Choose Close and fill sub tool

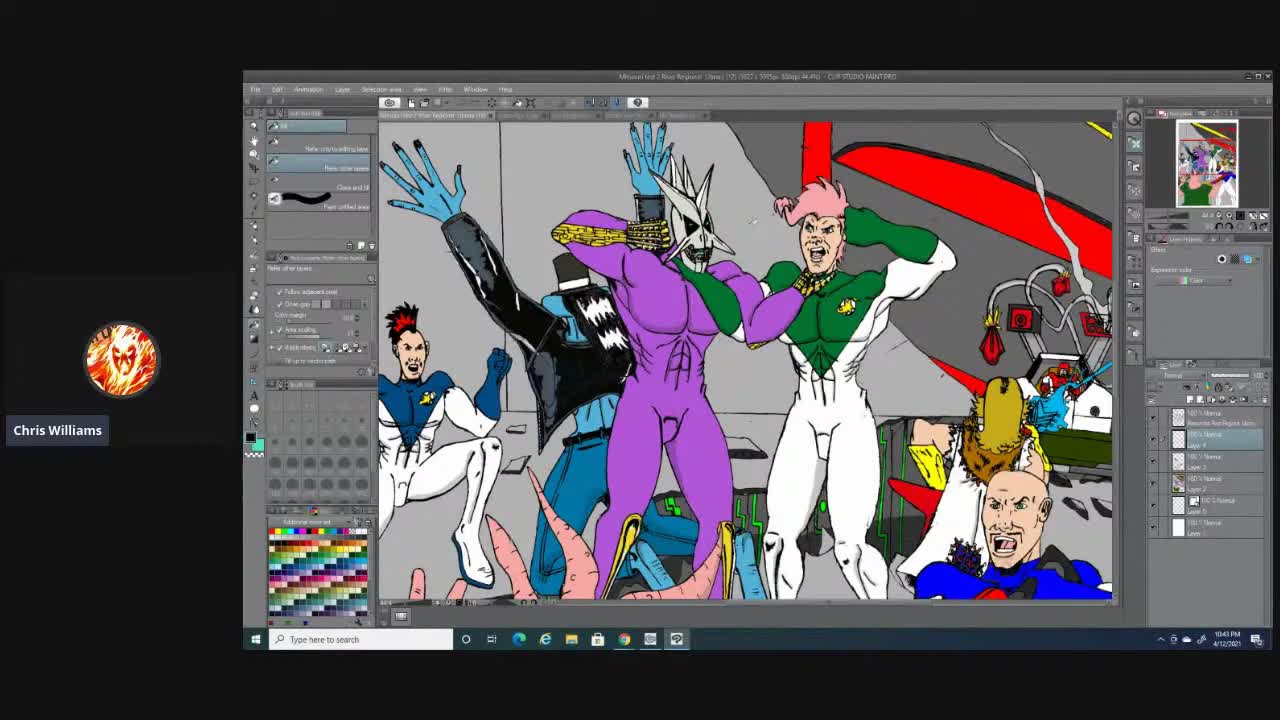(318, 182)
